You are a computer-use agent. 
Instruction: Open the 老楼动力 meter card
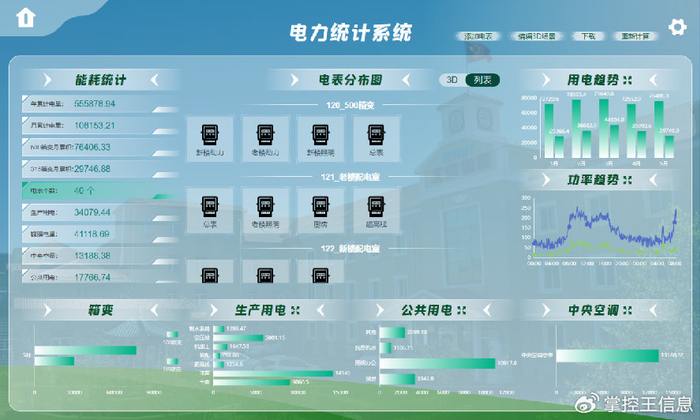coord(265,139)
